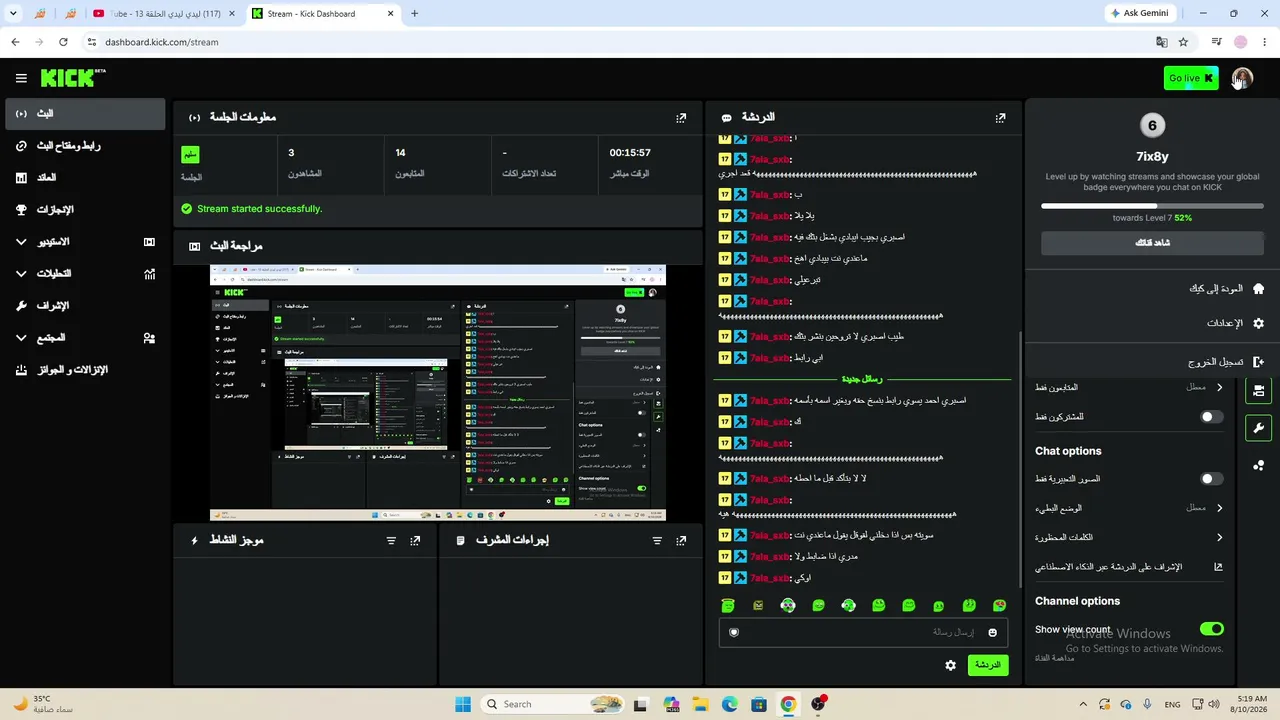Click the three-dots icon below the wrench
This screenshot has width=1280, height=720.
pyautogui.click(x=1258, y=465)
